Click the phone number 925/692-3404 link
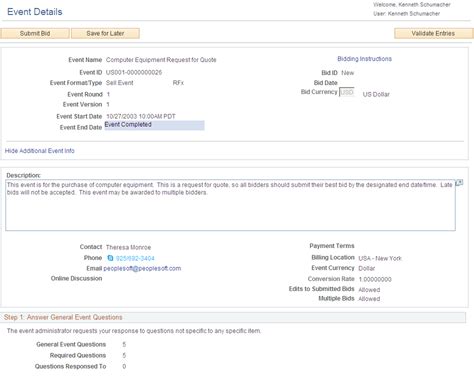This screenshot has height=379, width=474. [135, 258]
